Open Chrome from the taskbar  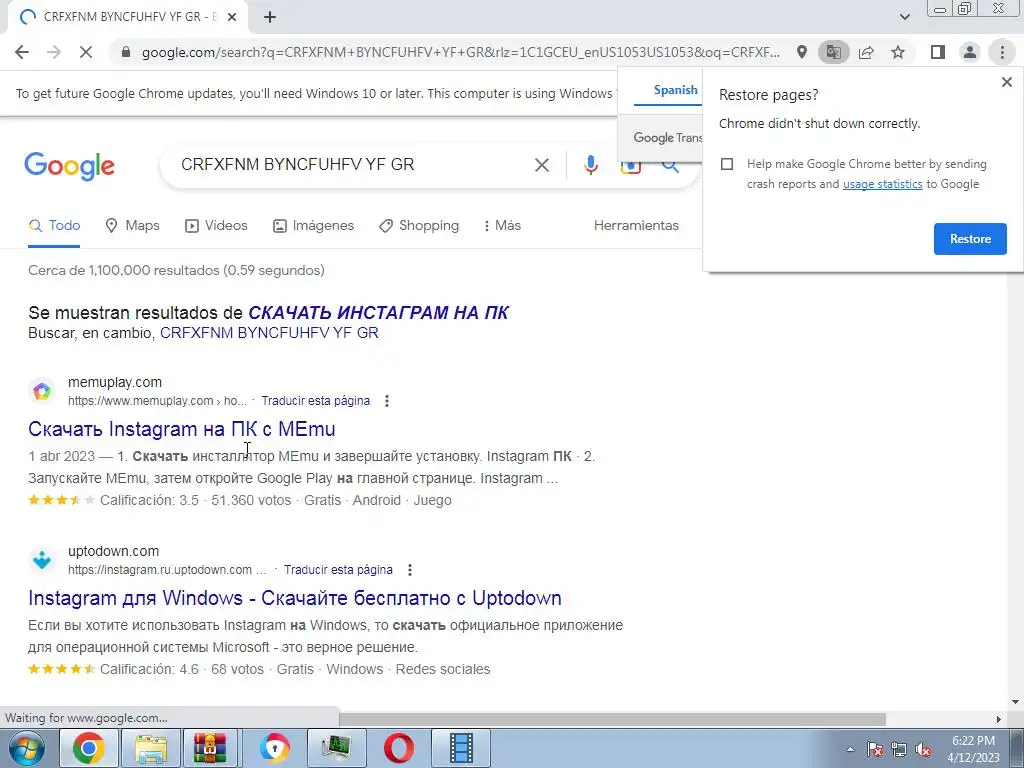tap(88, 748)
